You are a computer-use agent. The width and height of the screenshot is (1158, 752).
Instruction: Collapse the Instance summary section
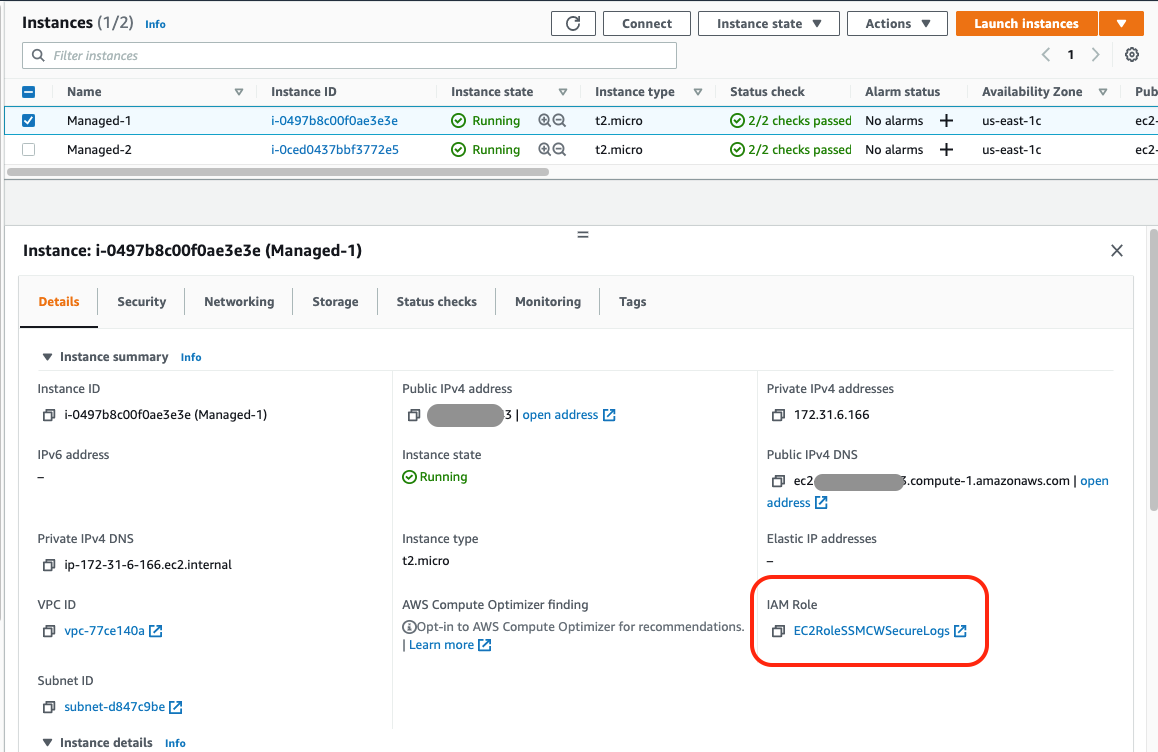[x=47, y=356]
